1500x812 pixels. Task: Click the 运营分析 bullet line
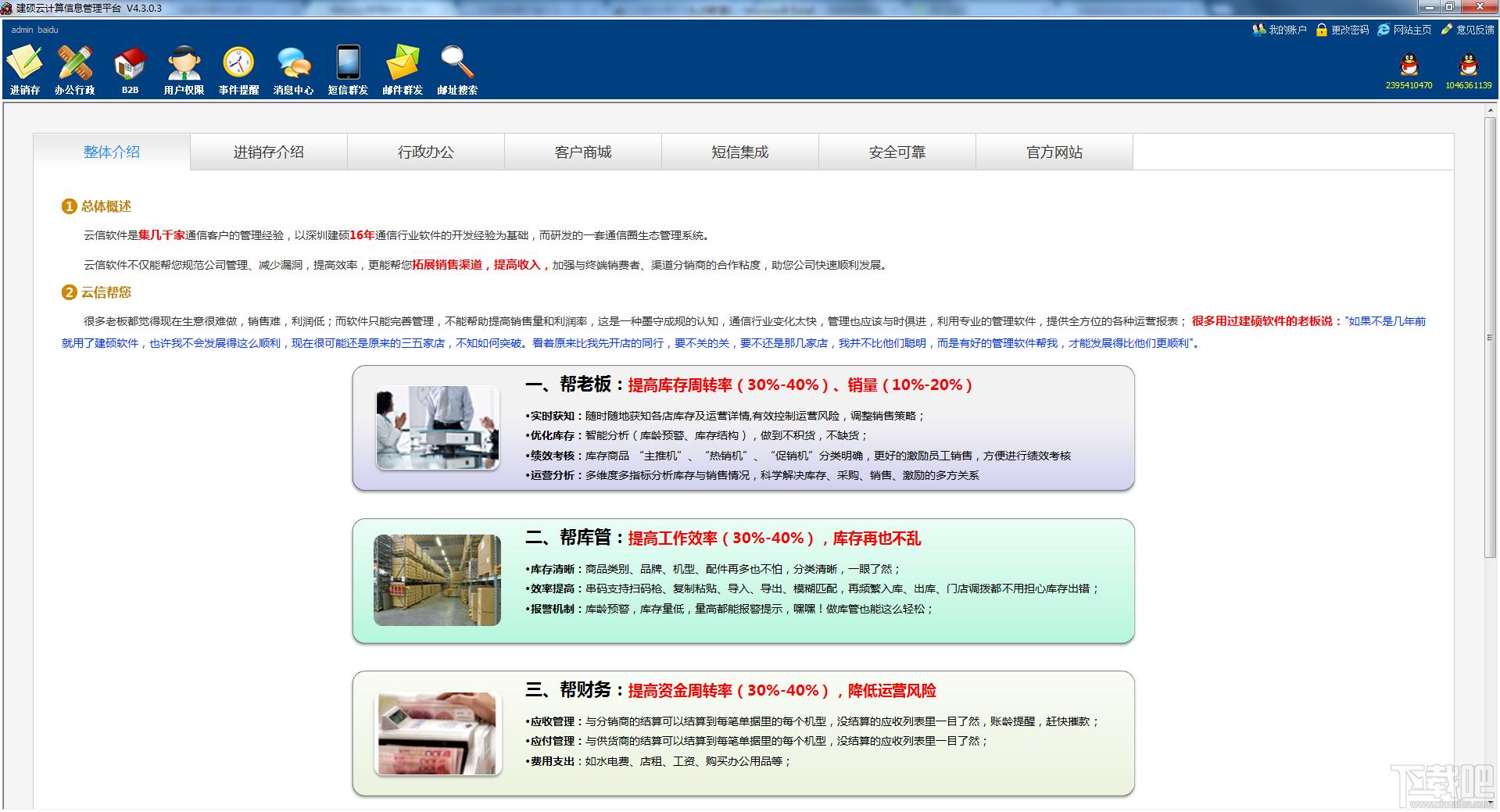pyautogui.click(x=752, y=475)
